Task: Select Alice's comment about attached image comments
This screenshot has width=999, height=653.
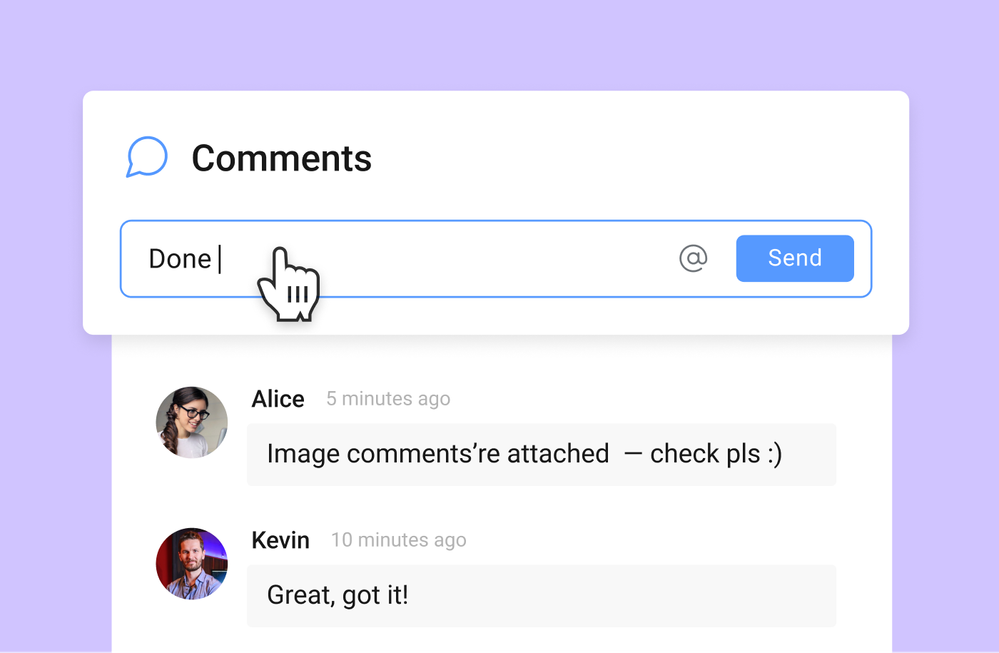Action: (x=540, y=453)
